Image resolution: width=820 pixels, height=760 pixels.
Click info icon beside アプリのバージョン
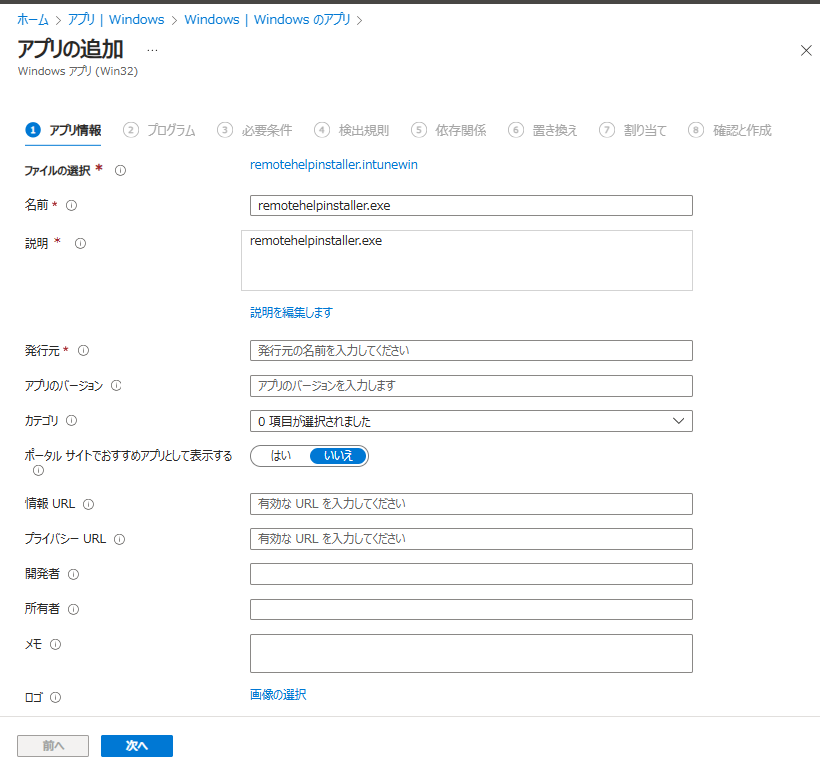coord(116,385)
